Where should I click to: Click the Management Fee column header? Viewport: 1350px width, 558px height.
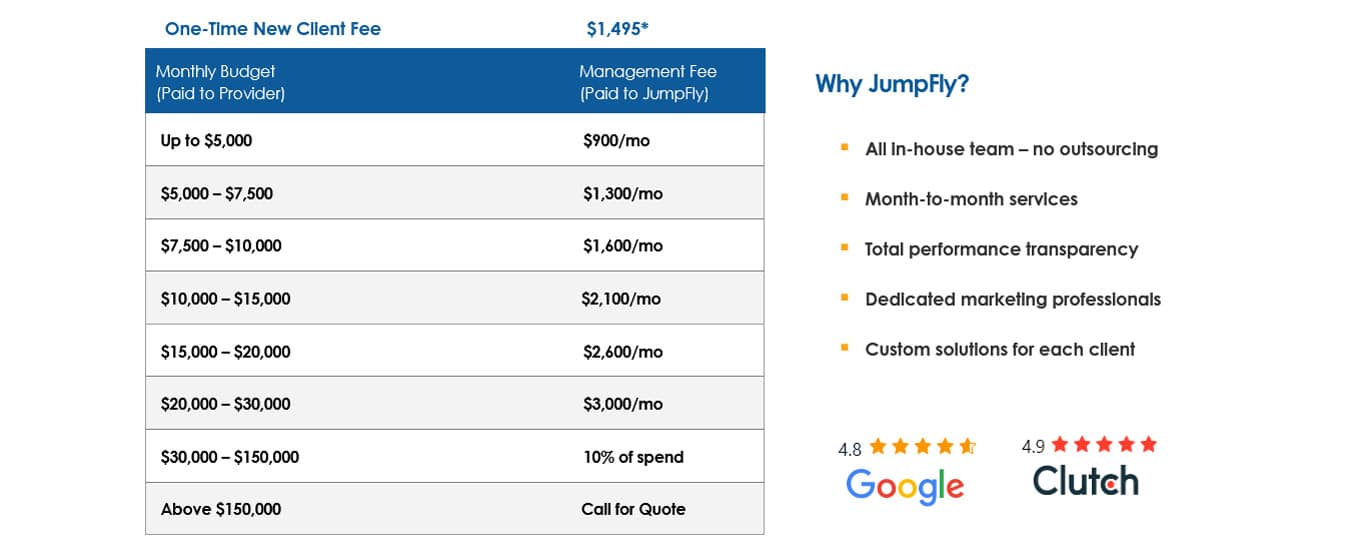pos(648,82)
